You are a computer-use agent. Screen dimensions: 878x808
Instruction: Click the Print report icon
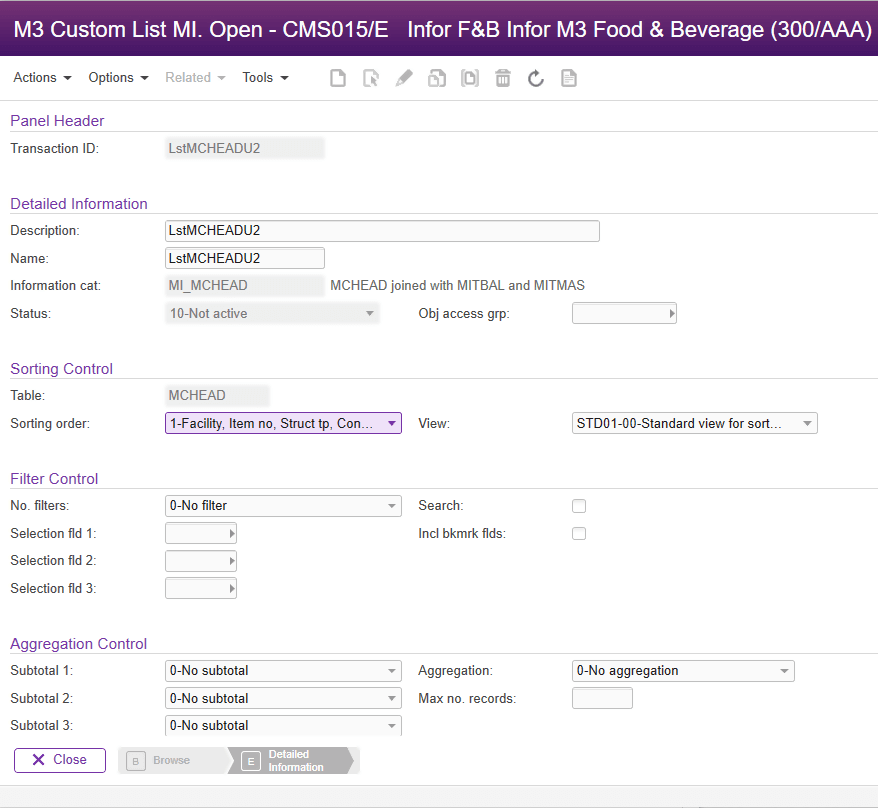pos(568,77)
